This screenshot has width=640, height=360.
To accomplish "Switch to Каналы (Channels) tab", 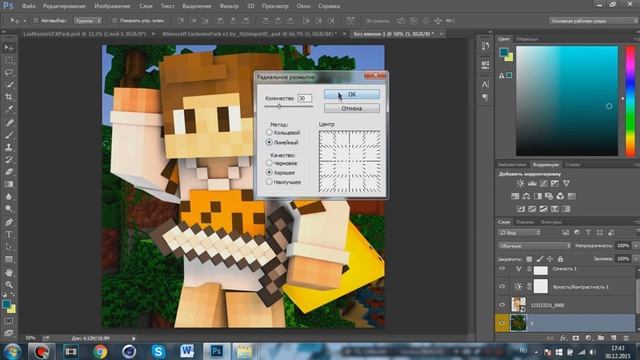I will pos(525,222).
